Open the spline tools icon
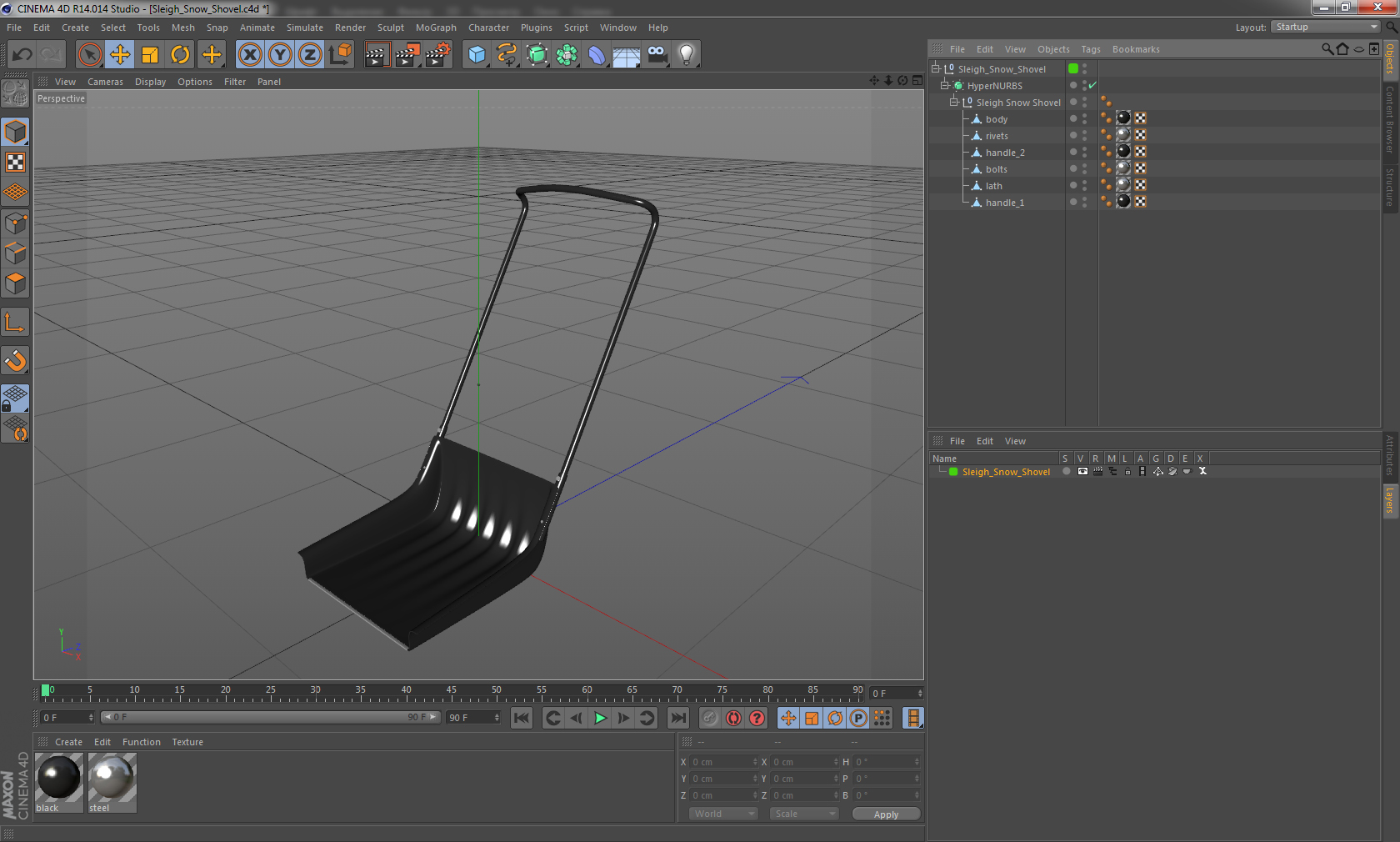1400x842 pixels. click(x=507, y=55)
